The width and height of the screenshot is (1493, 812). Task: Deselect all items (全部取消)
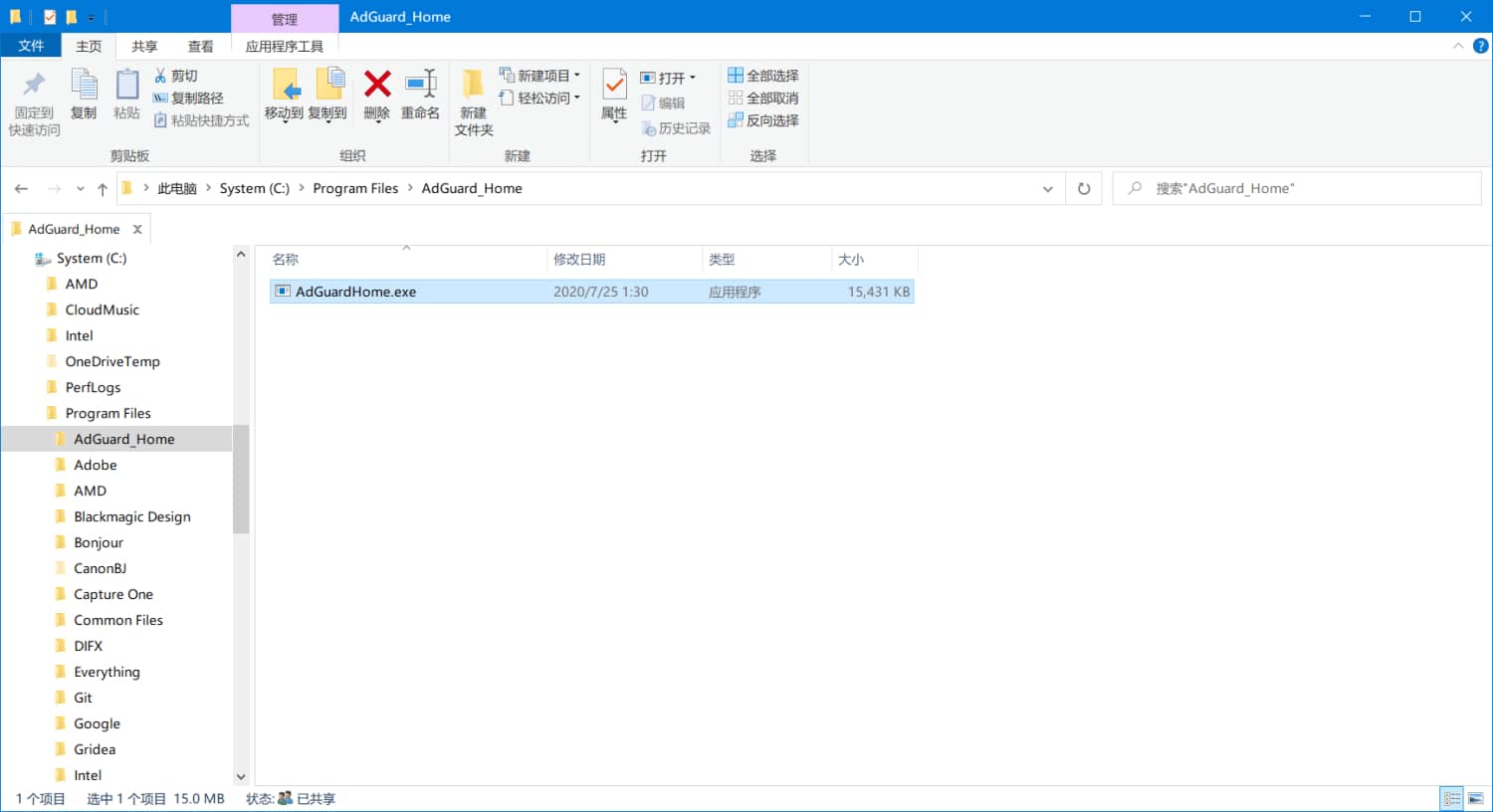(x=763, y=98)
